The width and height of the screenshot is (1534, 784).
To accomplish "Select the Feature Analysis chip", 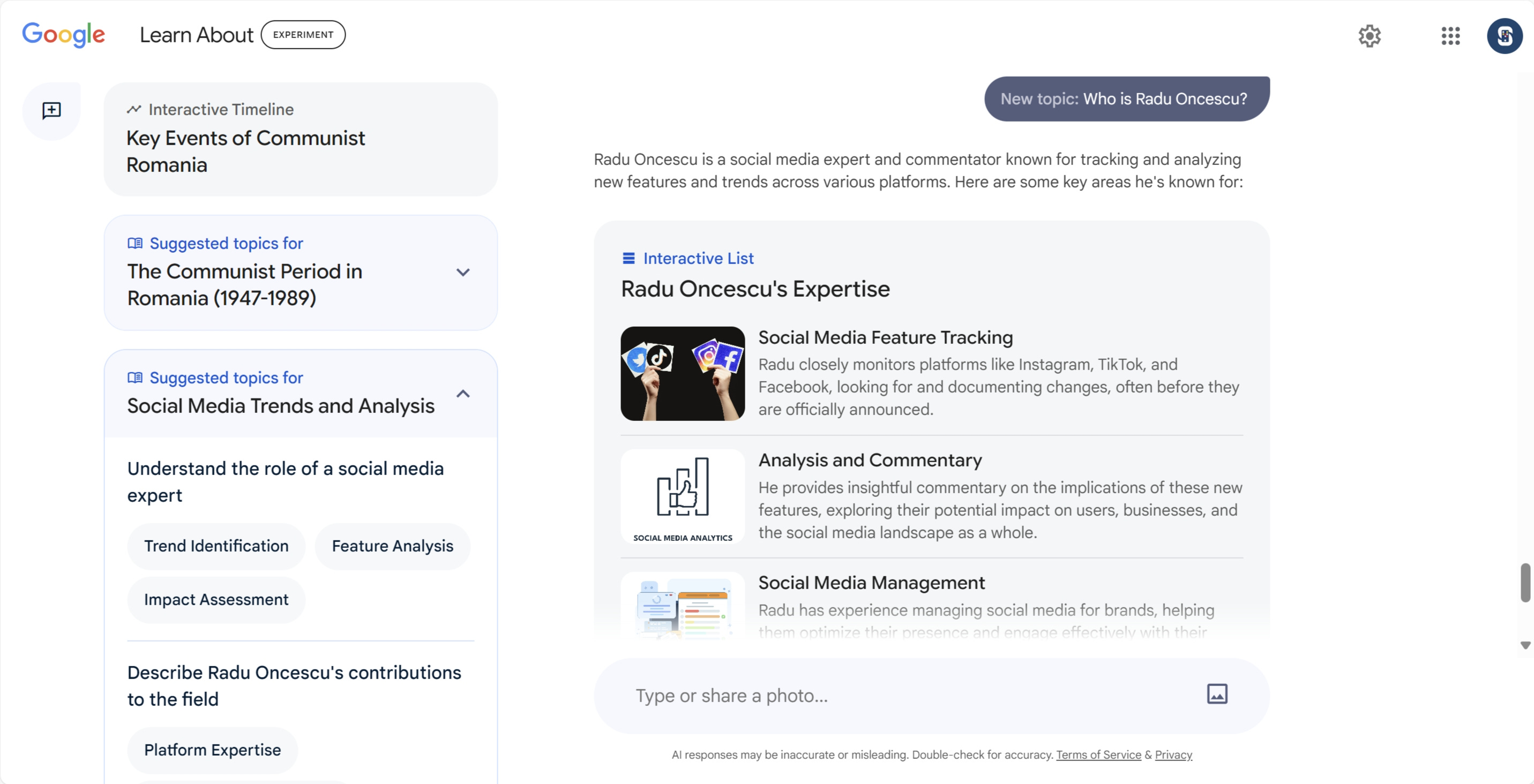I will (392, 546).
